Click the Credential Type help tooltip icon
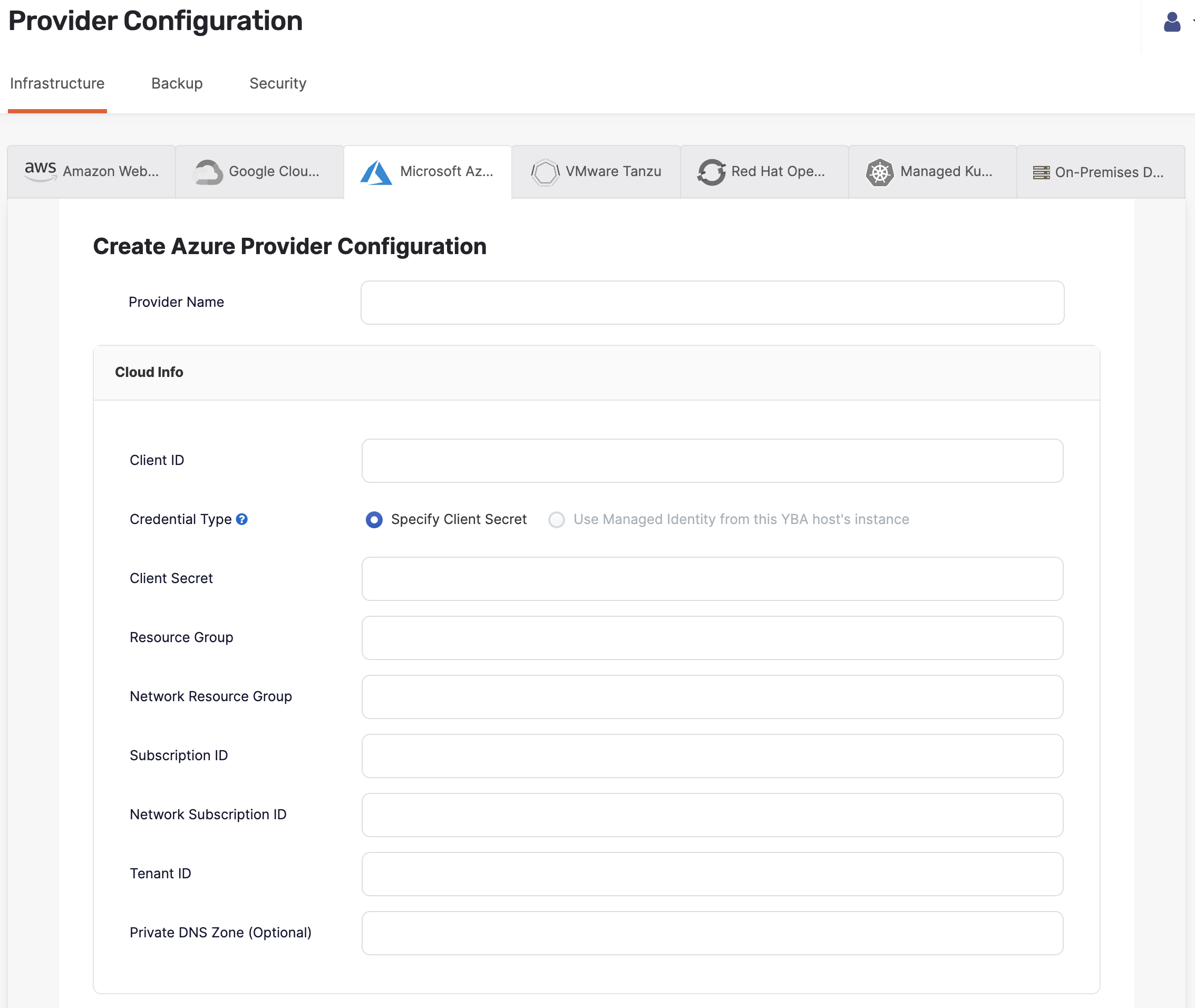1195x1008 pixels. tap(243, 519)
